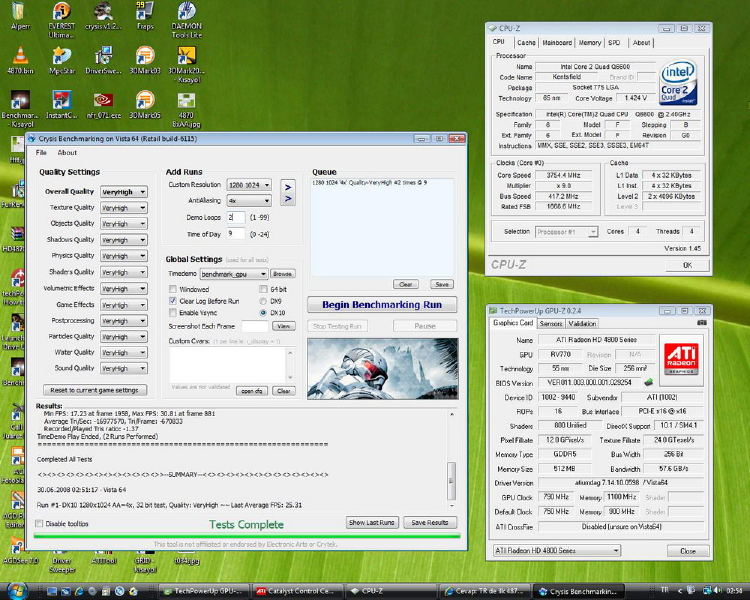The image size is (750, 600).
Task: Switch to CPU-Z Memory tab
Action: [x=590, y=43]
